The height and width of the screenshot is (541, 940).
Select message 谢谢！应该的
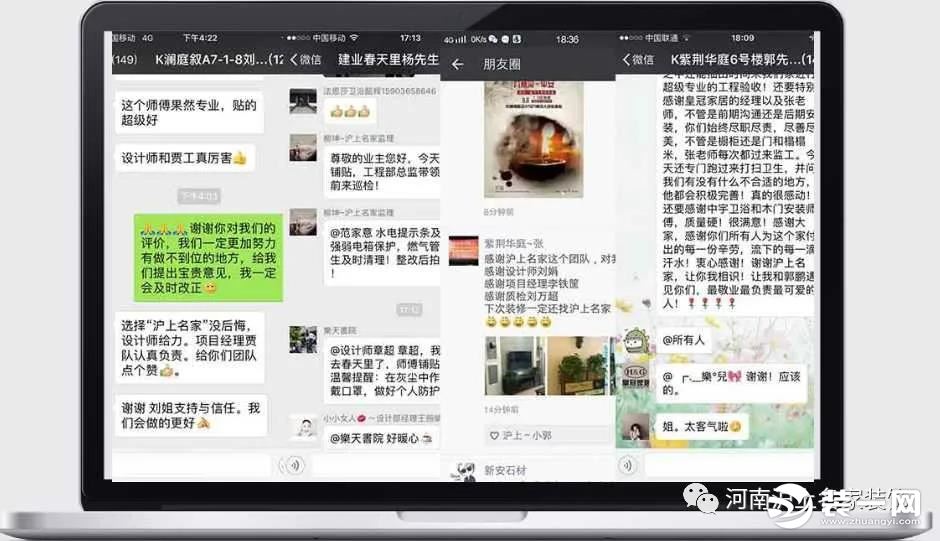[x=732, y=383]
